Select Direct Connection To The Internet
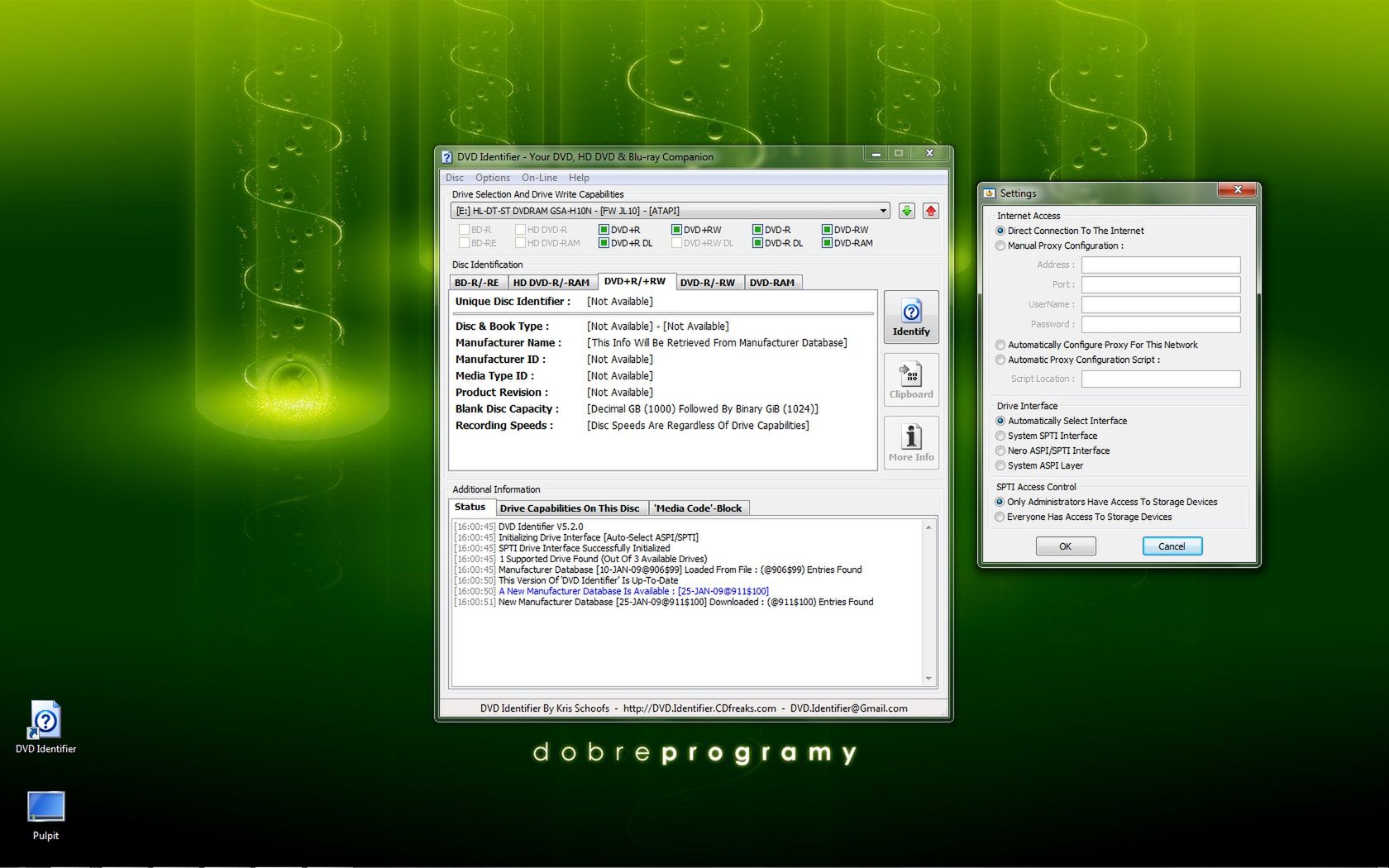 (1000, 231)
